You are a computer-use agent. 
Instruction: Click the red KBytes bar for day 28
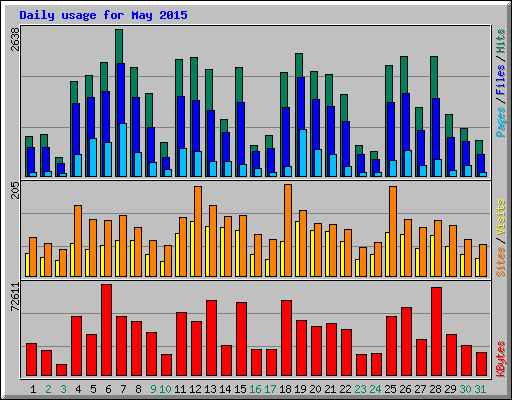437,332
